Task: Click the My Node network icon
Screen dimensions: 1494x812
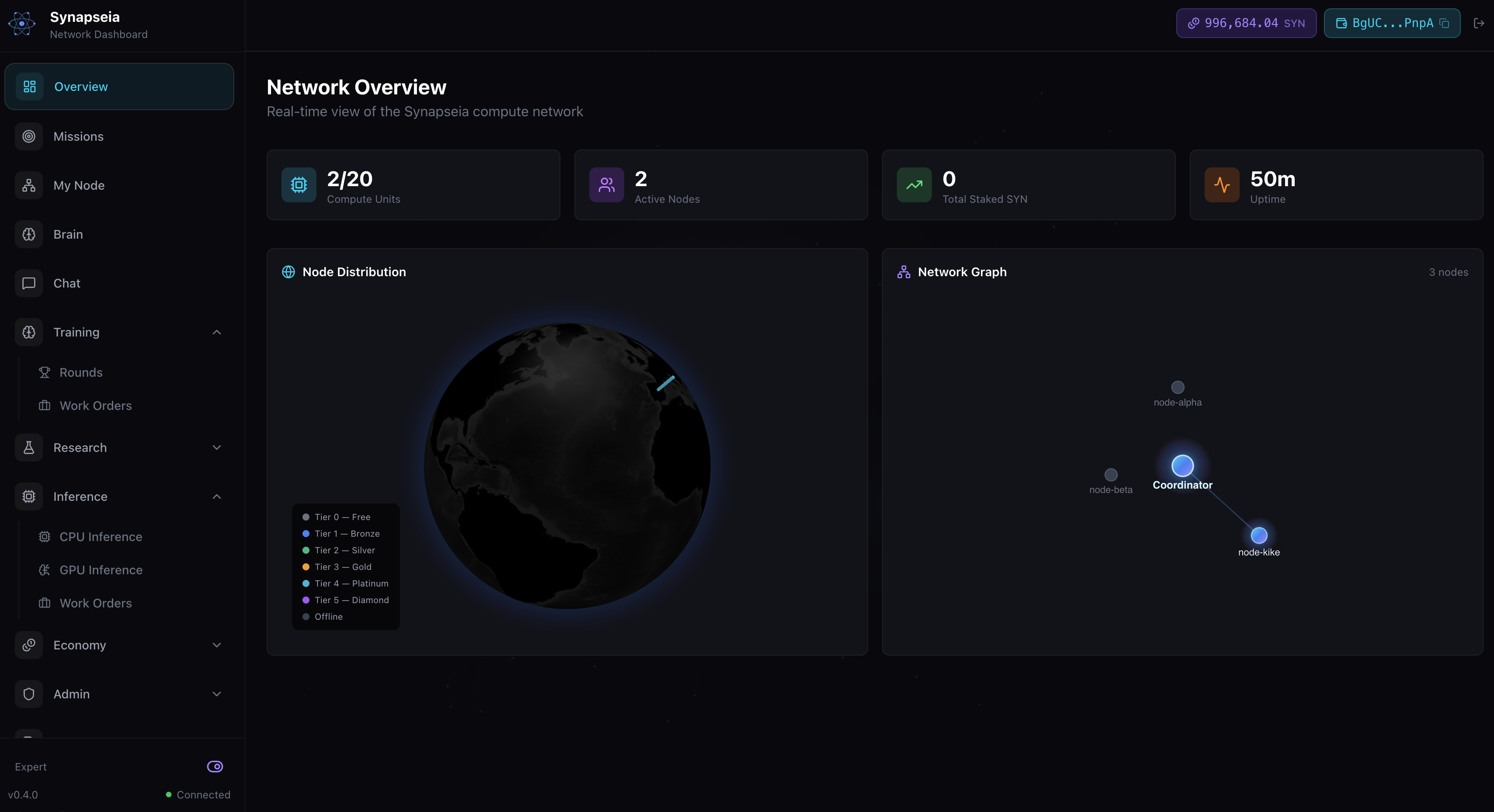Action: (x=29, y=186)
